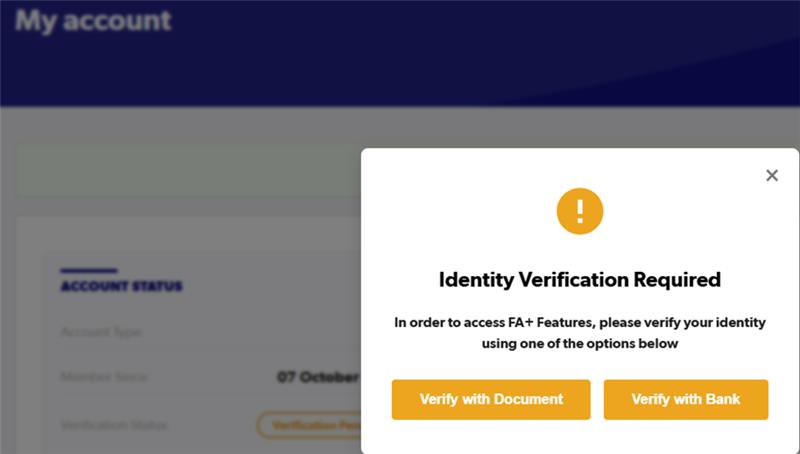800x454 pixels.
Task: Select the Account Status section heading
Action: pos(121,287)
